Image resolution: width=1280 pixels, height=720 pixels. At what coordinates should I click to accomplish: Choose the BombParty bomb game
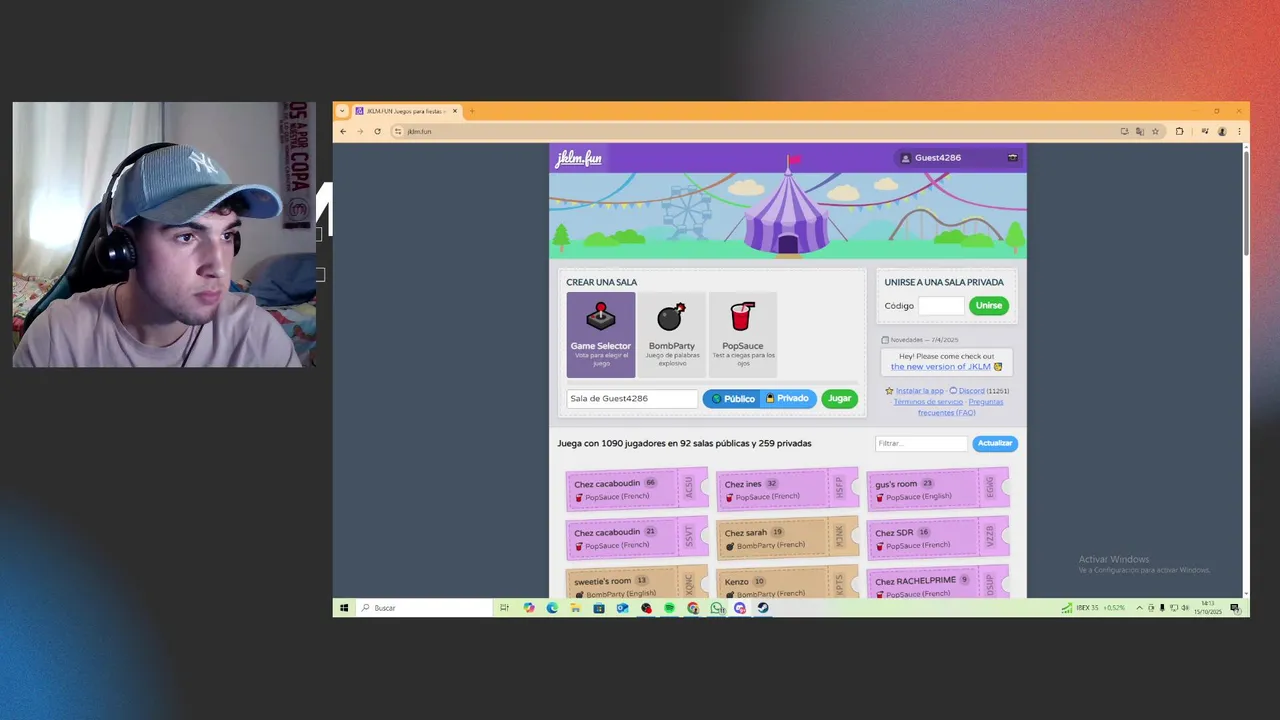[x=671, y=335]
